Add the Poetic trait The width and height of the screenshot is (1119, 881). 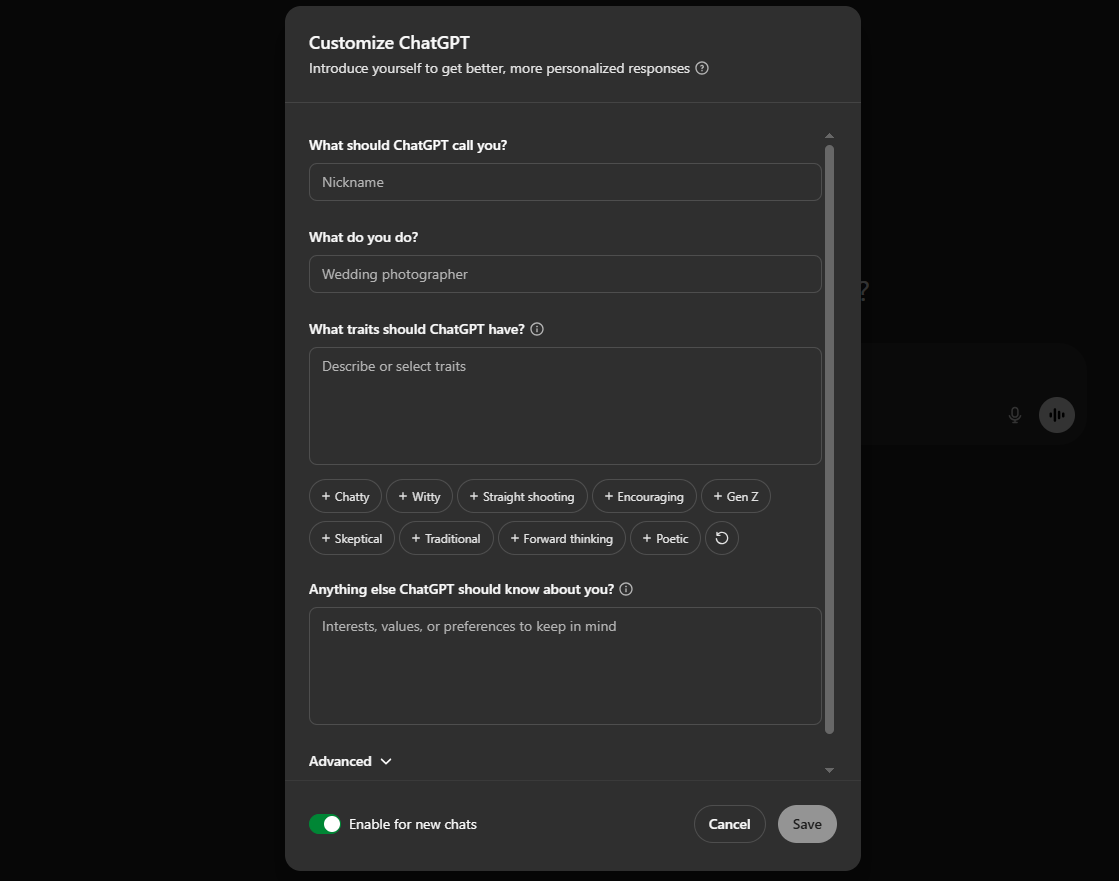click(665, 539)
